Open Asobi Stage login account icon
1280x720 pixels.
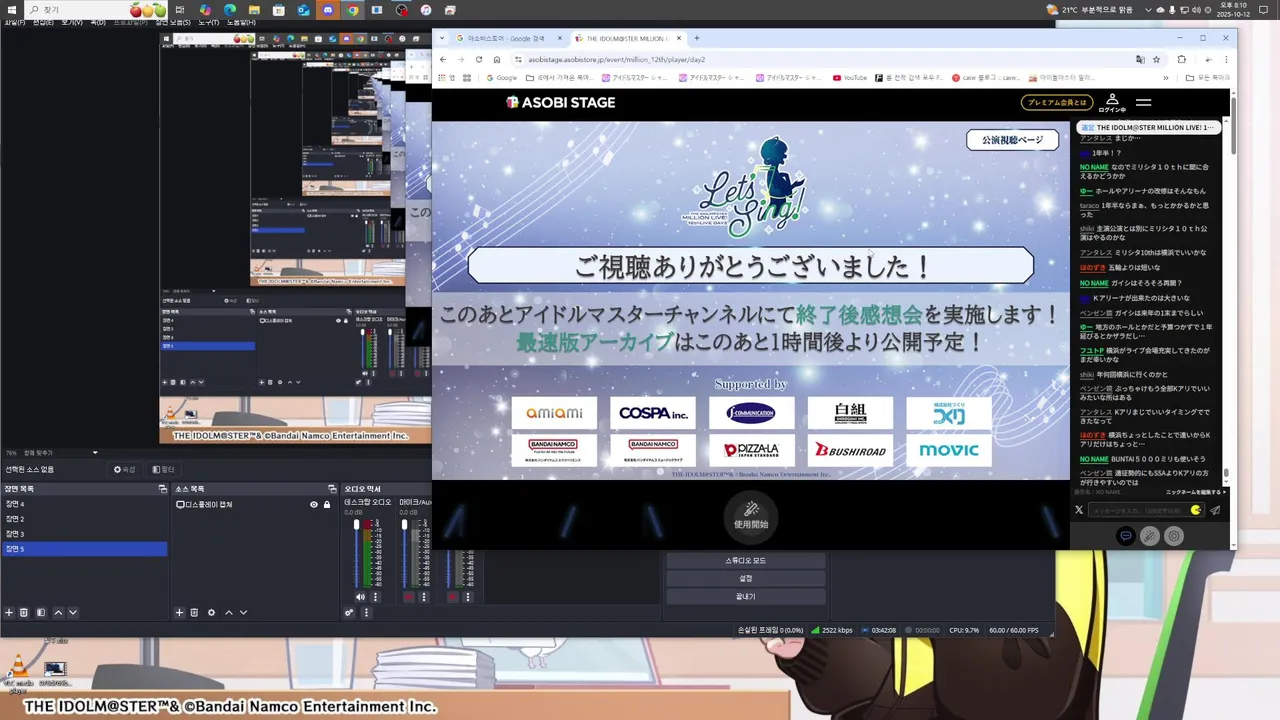[x=1112, y=102]
